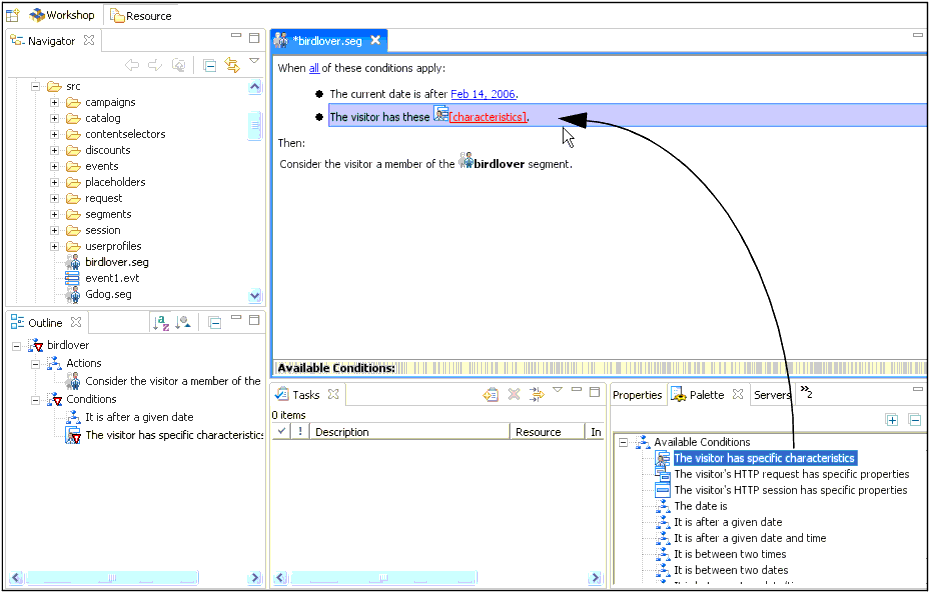930x593 pixels.
Task: Collapse the birdlover node in Outline
Action: [x=17, y=346]
